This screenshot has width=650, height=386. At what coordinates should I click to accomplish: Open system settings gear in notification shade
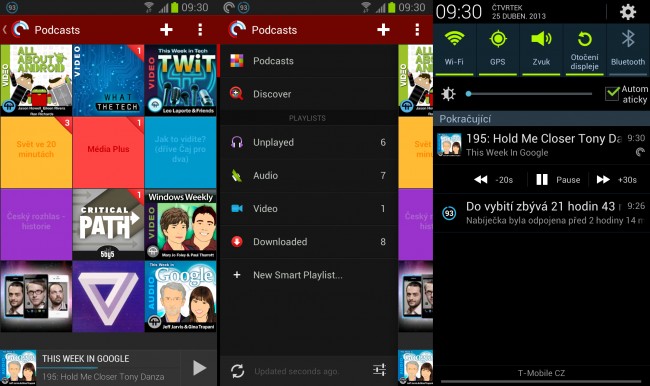628,12
